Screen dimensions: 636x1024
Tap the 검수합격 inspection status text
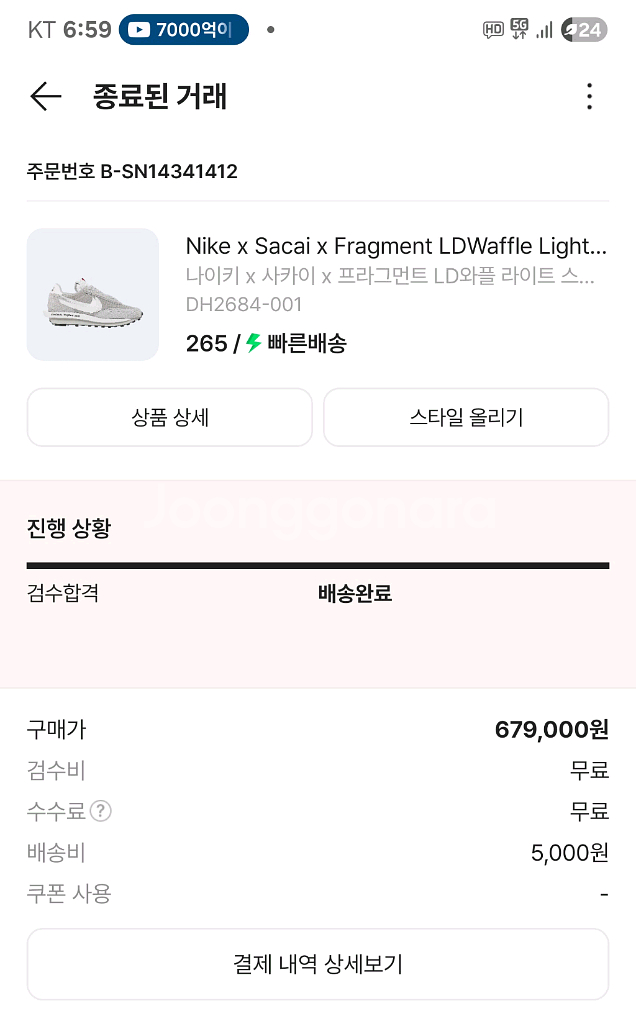(63, 593)
